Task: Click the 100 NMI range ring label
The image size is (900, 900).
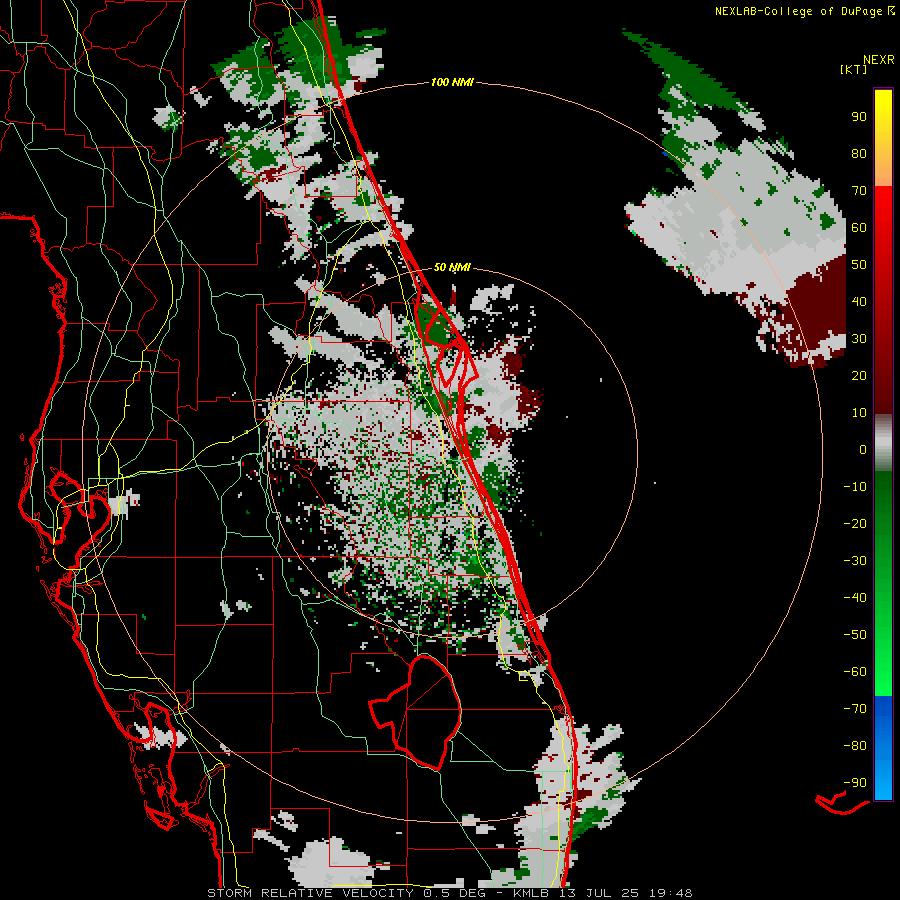Action: point(452,83)
